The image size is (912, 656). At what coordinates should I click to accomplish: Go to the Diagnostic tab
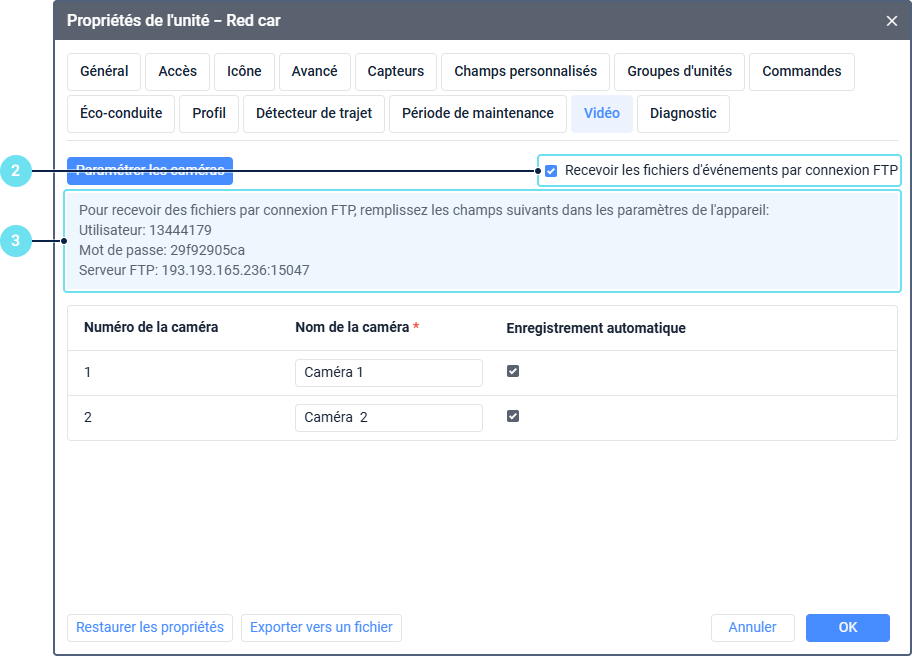(683, 114)
